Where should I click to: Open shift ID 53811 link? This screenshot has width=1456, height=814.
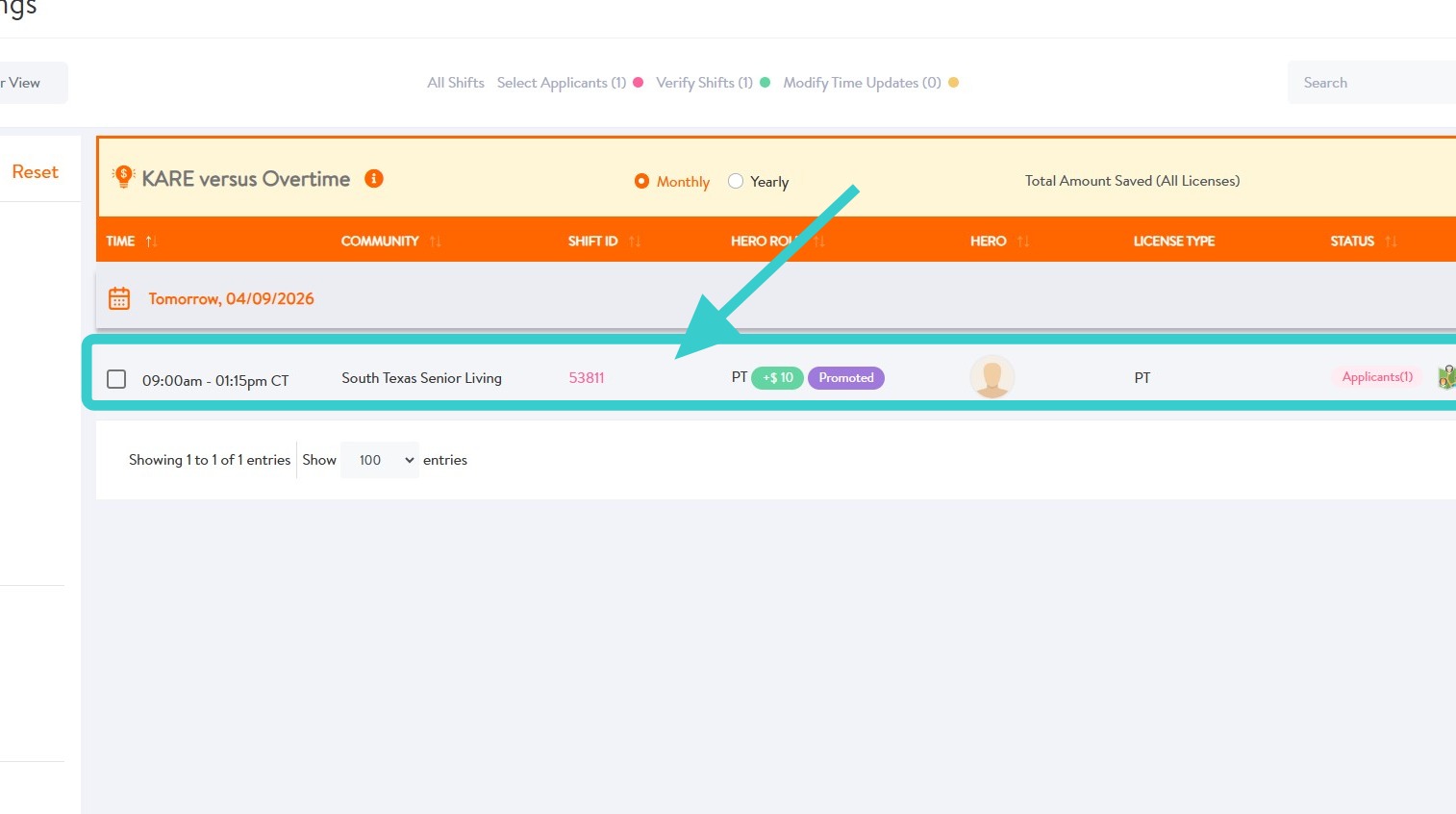pos(587,378)
